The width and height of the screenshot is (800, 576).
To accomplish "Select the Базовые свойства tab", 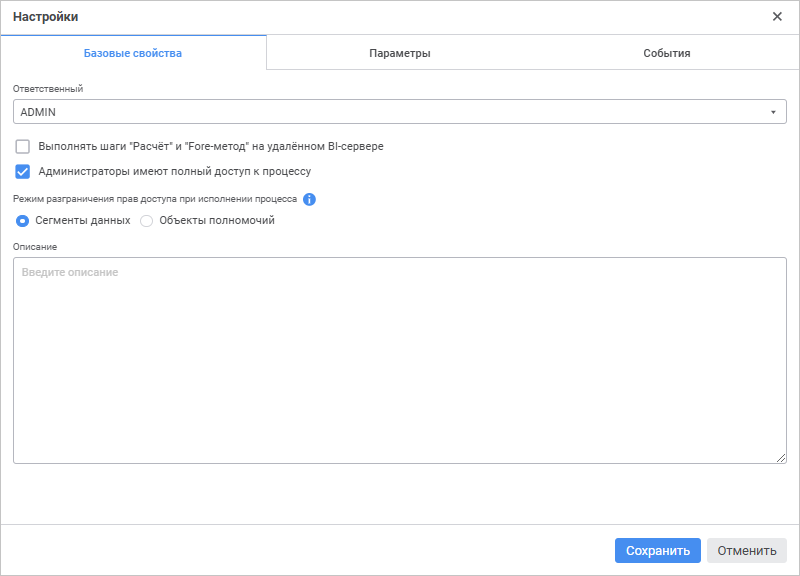I will click(133, 53).
